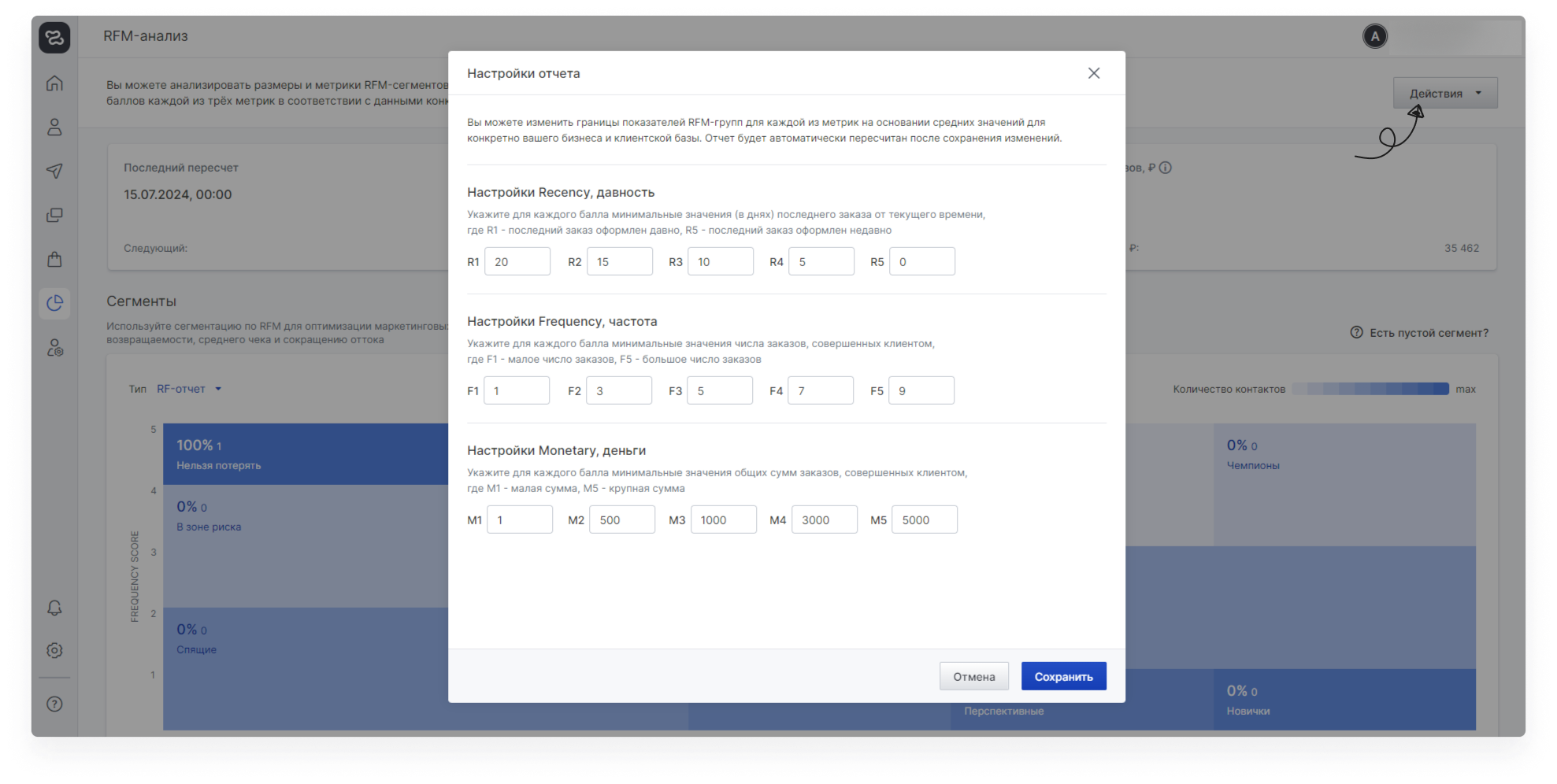Click the M2 field with value 500
The width and height of the screenshot is (1557, 784).
(x=622, y=520)
